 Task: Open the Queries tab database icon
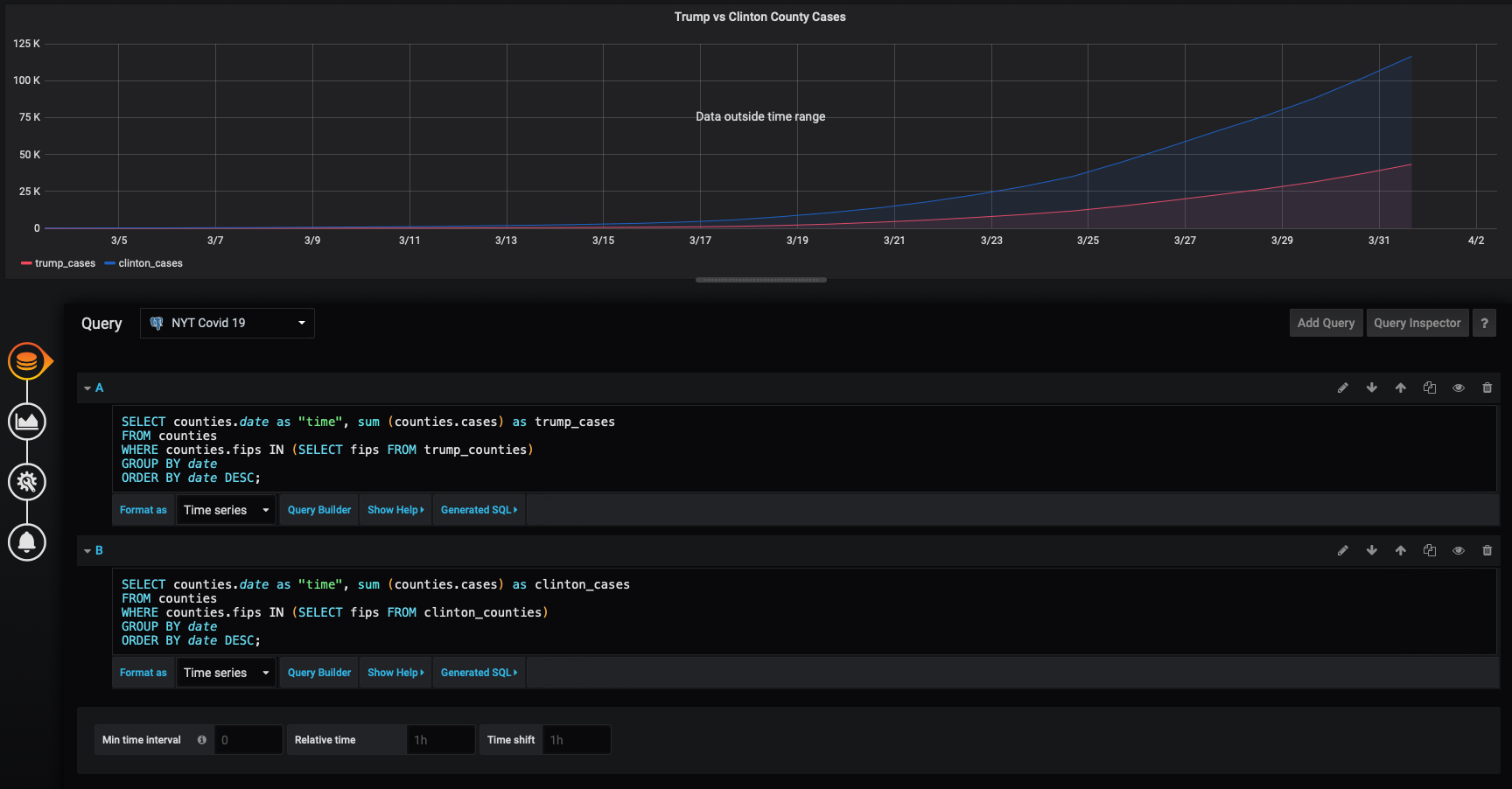pos(27,360)
